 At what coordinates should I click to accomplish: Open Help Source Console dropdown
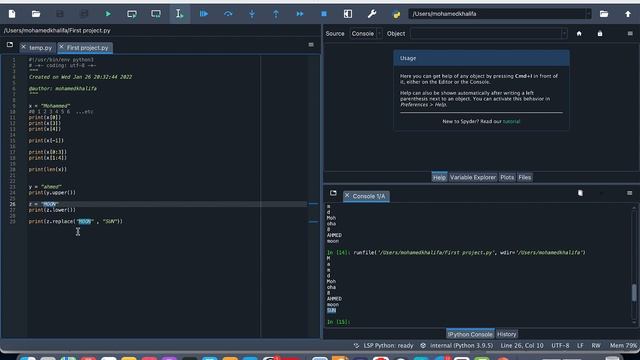pos(366,33)
